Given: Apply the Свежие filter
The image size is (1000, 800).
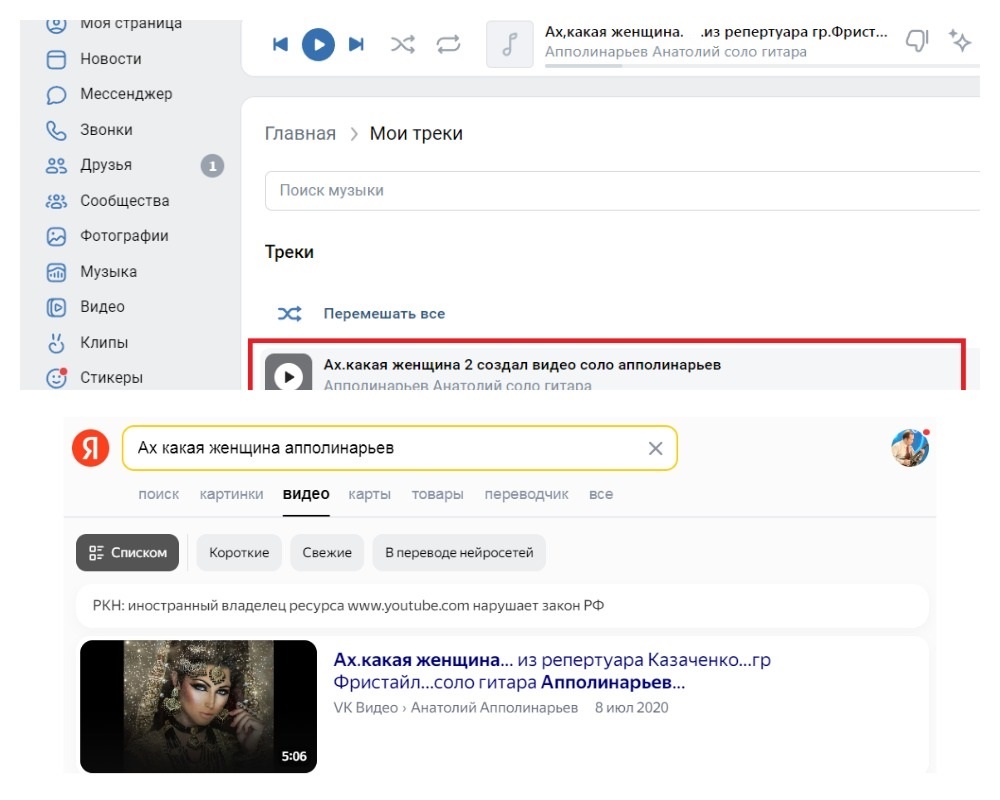Looking at the screenshot, I should (x=327, y=552).
